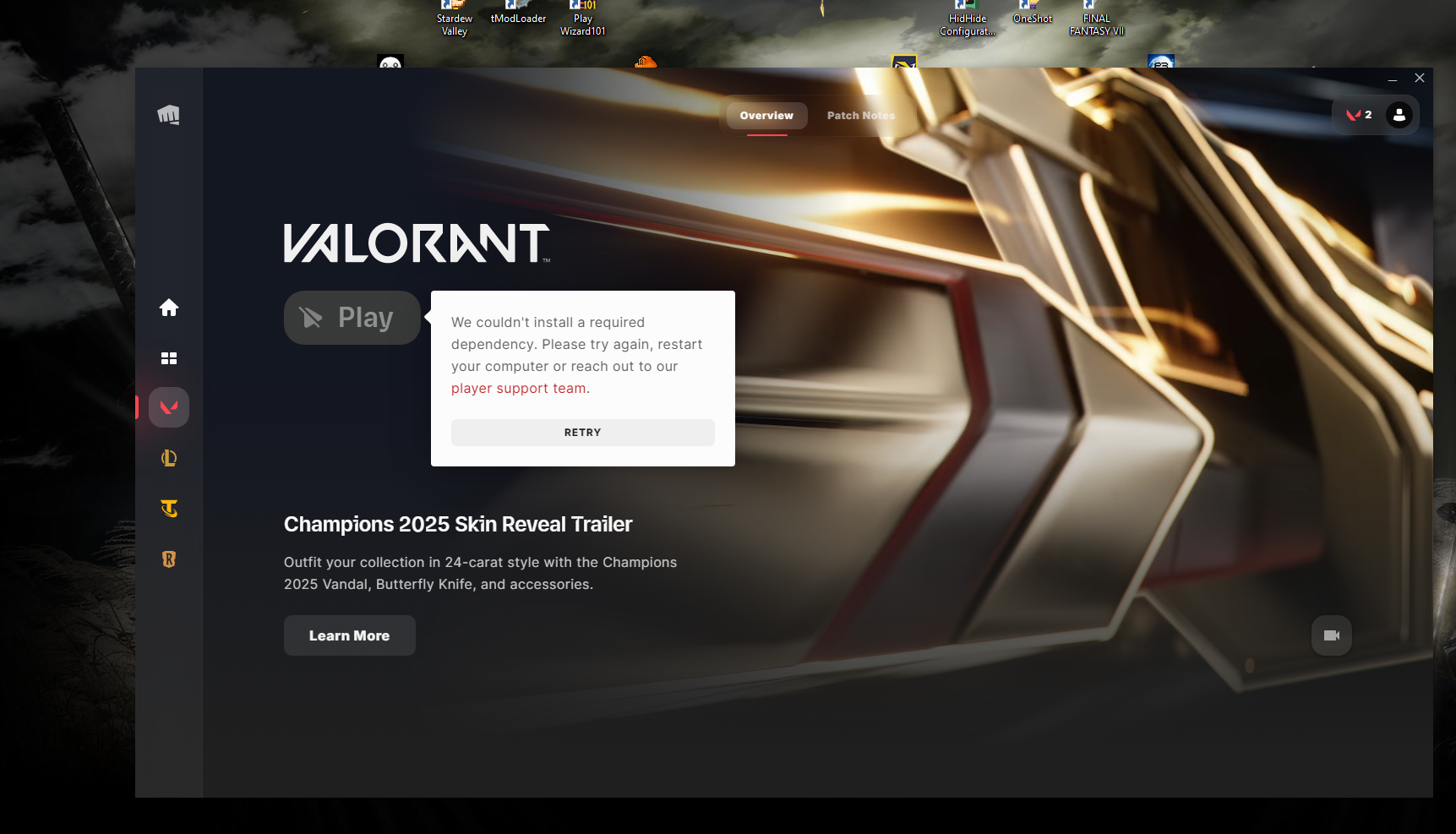This screenshot has height=834, width=1456.
Task: Close the Riot Client window
Action: pyautogui.click(x=1420, y=79)
